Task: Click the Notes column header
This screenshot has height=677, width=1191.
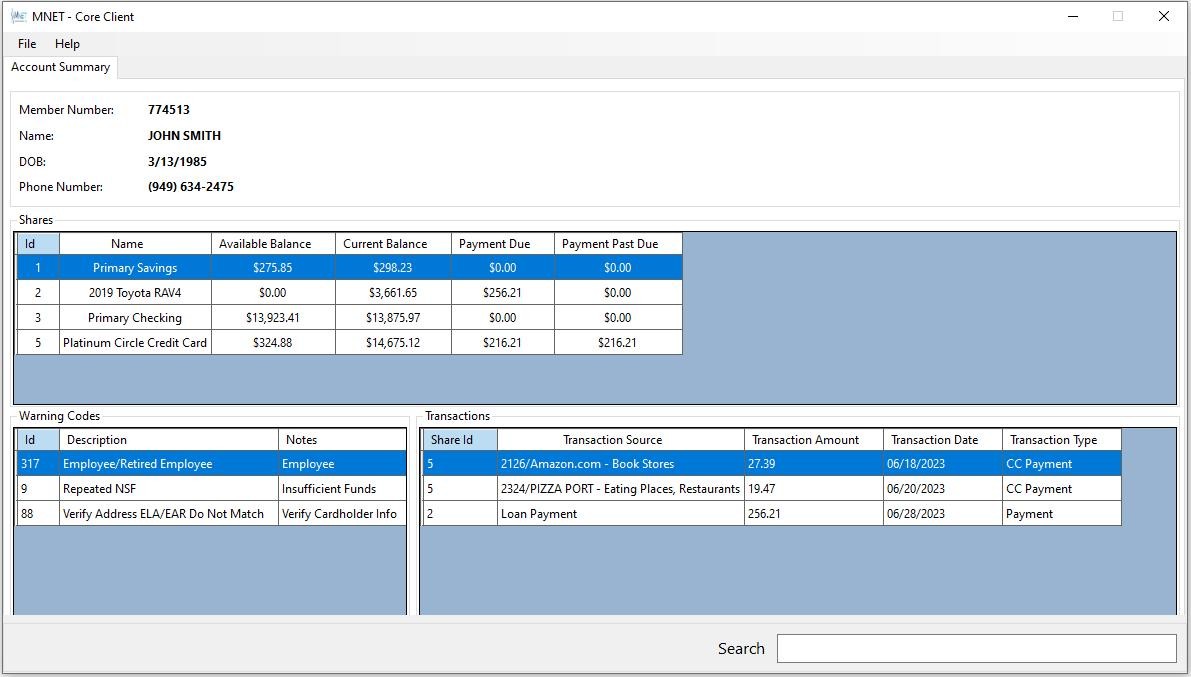Action: coord(342,439)
